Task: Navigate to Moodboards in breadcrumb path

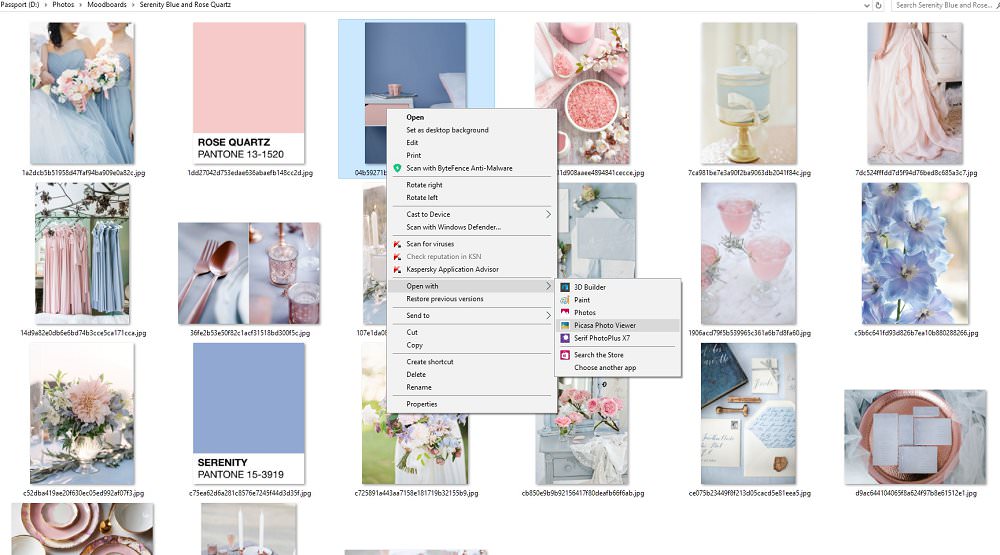Action: (x=107, y=4)
